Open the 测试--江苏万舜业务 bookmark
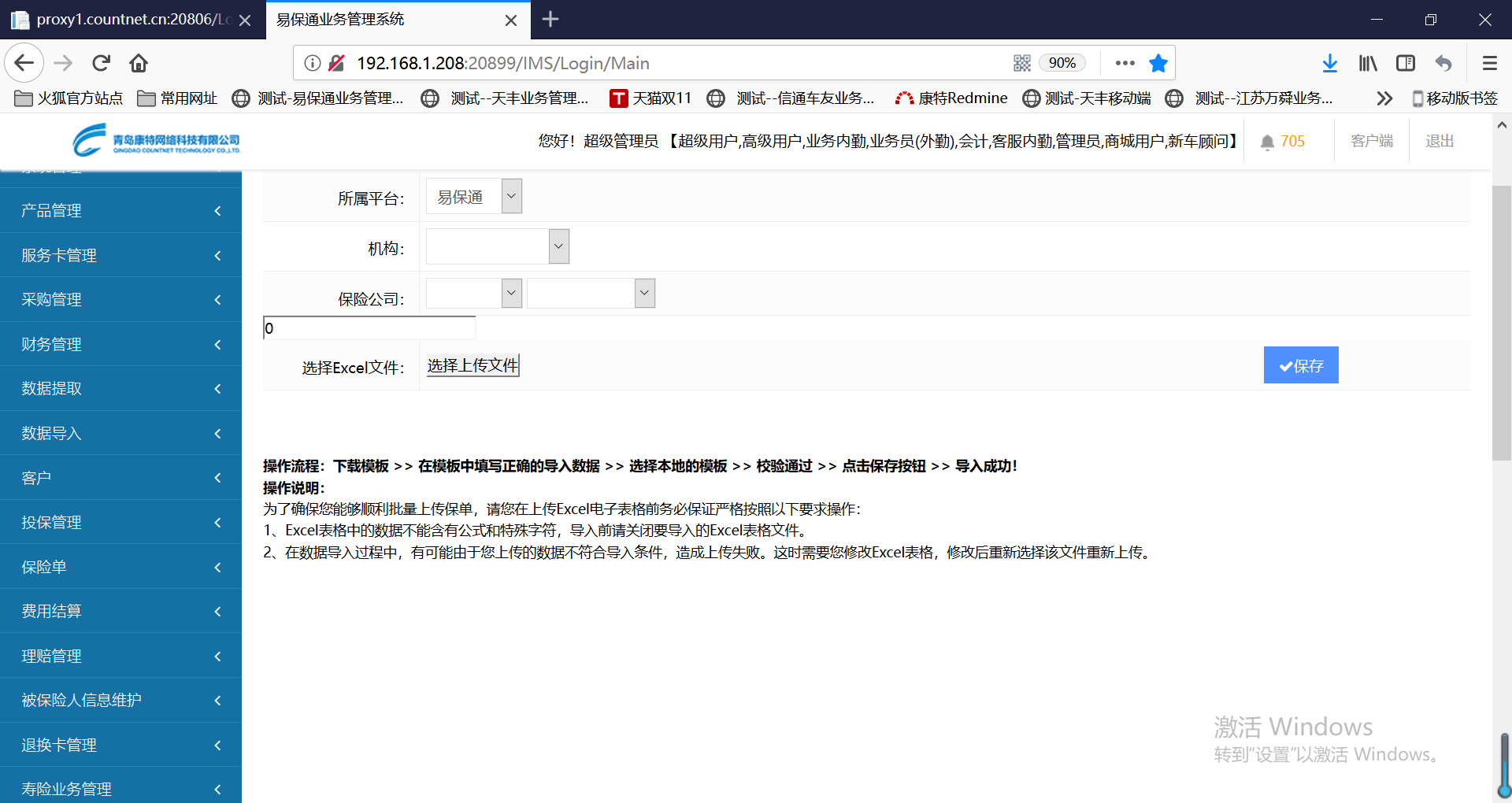The image size is (1512, 803). [x=1250, y=98]
